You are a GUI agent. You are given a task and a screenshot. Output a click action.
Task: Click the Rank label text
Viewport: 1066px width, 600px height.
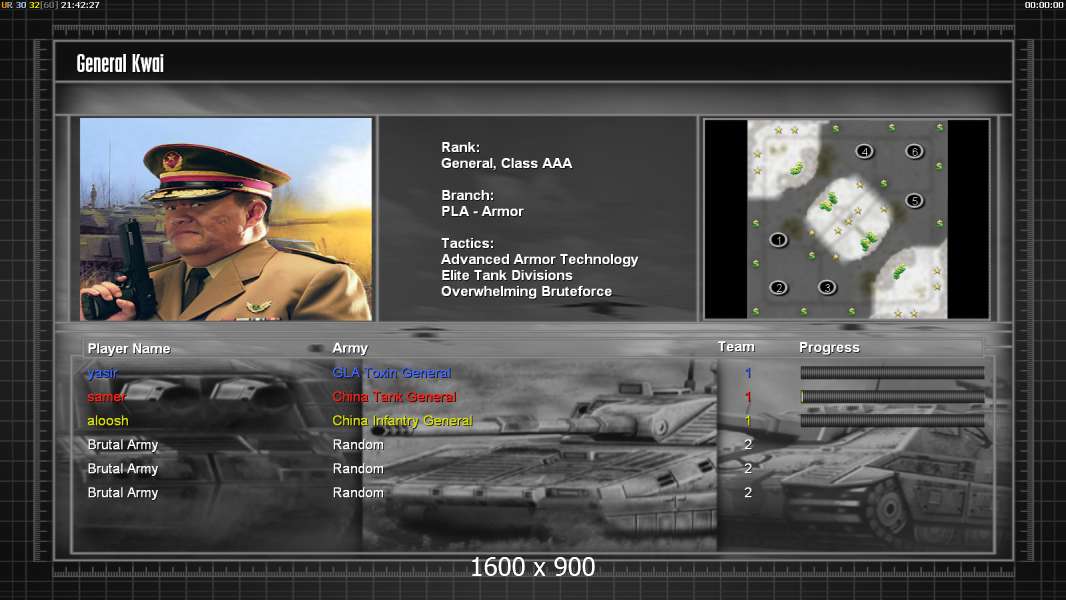click(x=460, y=147)
